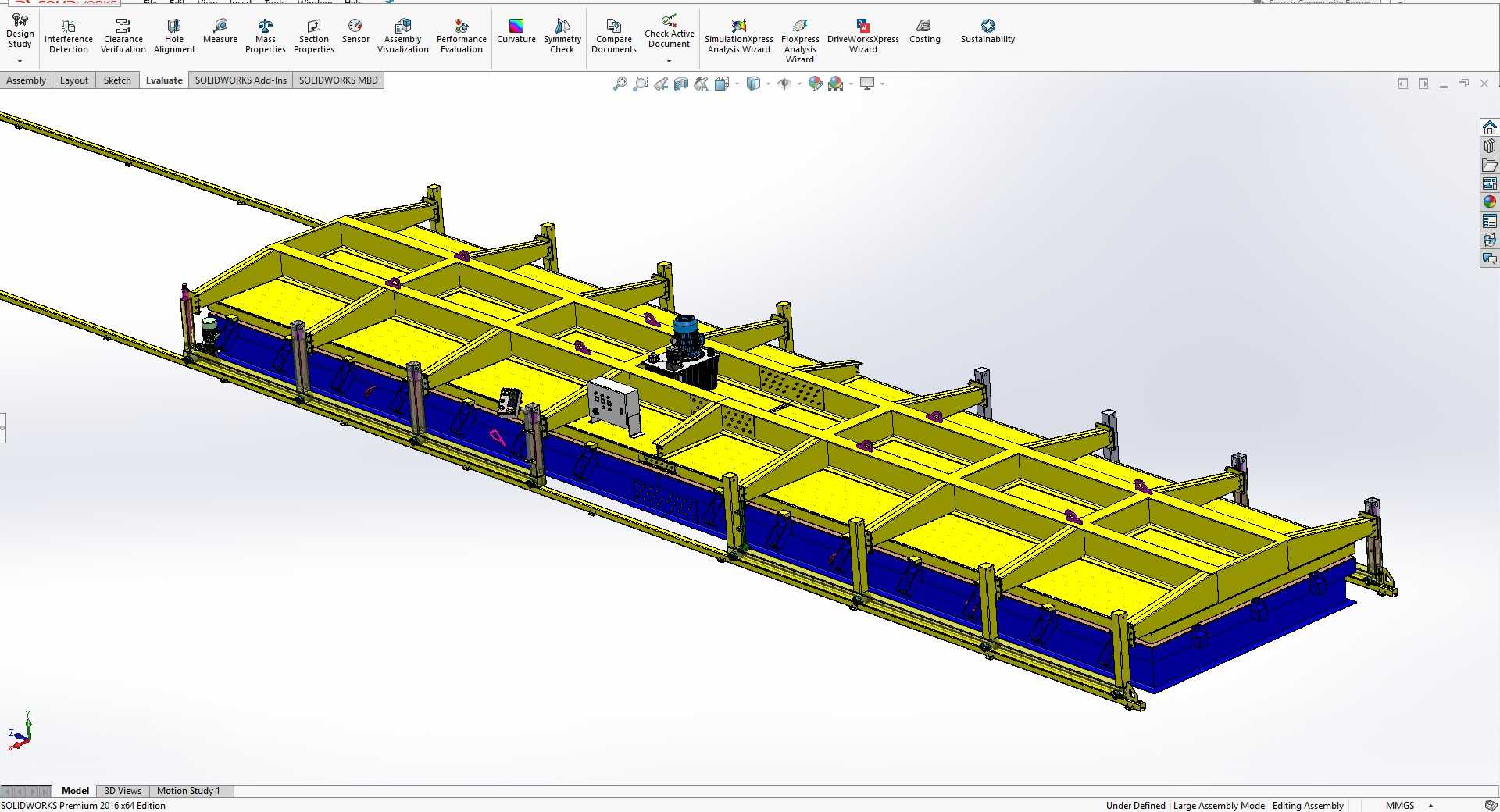Open the Design Study tool

pyautogui.click(x=20, y=31)
